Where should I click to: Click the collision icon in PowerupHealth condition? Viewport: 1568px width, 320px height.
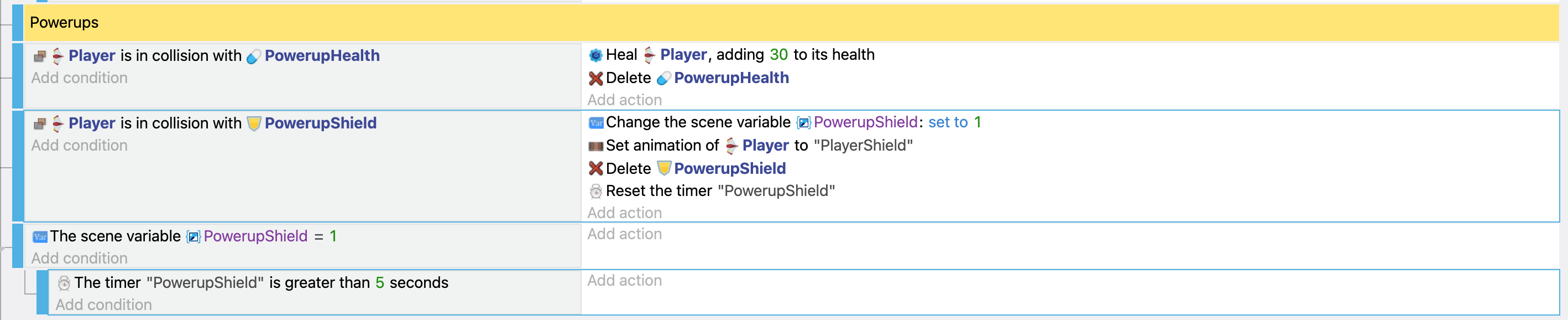[x=40, y=56]
